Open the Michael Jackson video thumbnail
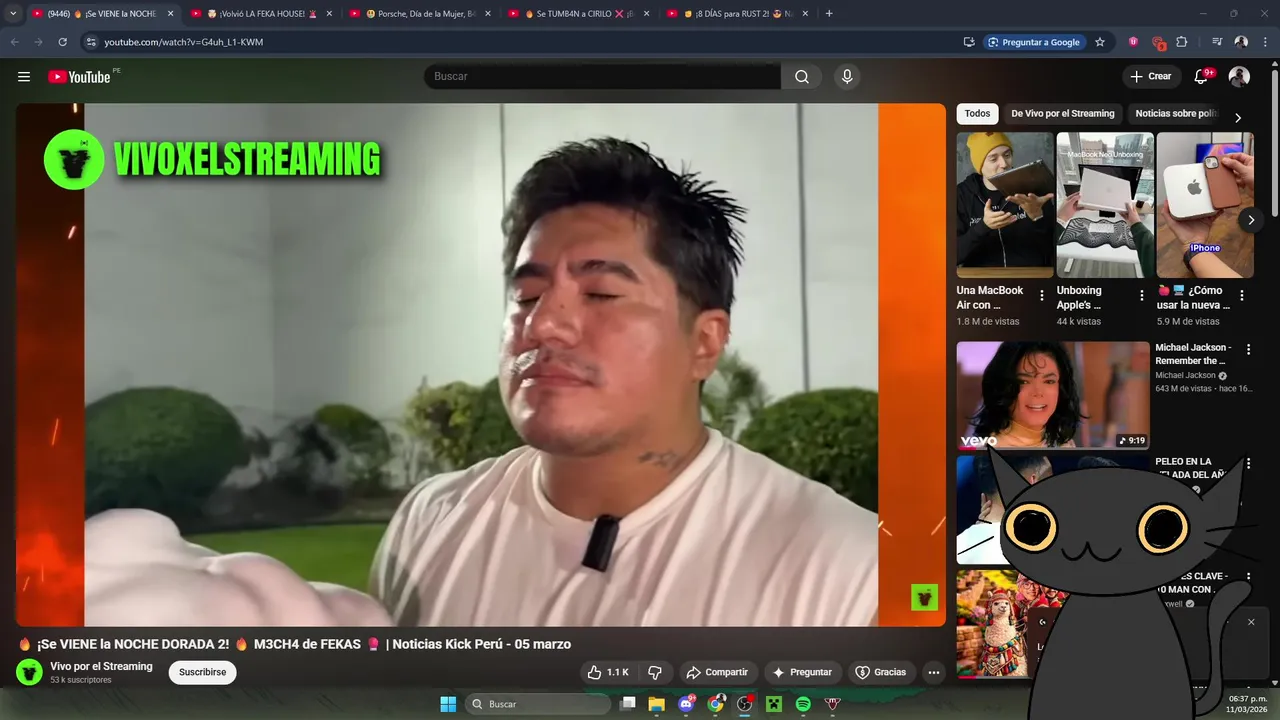Viewport: 1280px width, 720px height. coord(1053,395)
